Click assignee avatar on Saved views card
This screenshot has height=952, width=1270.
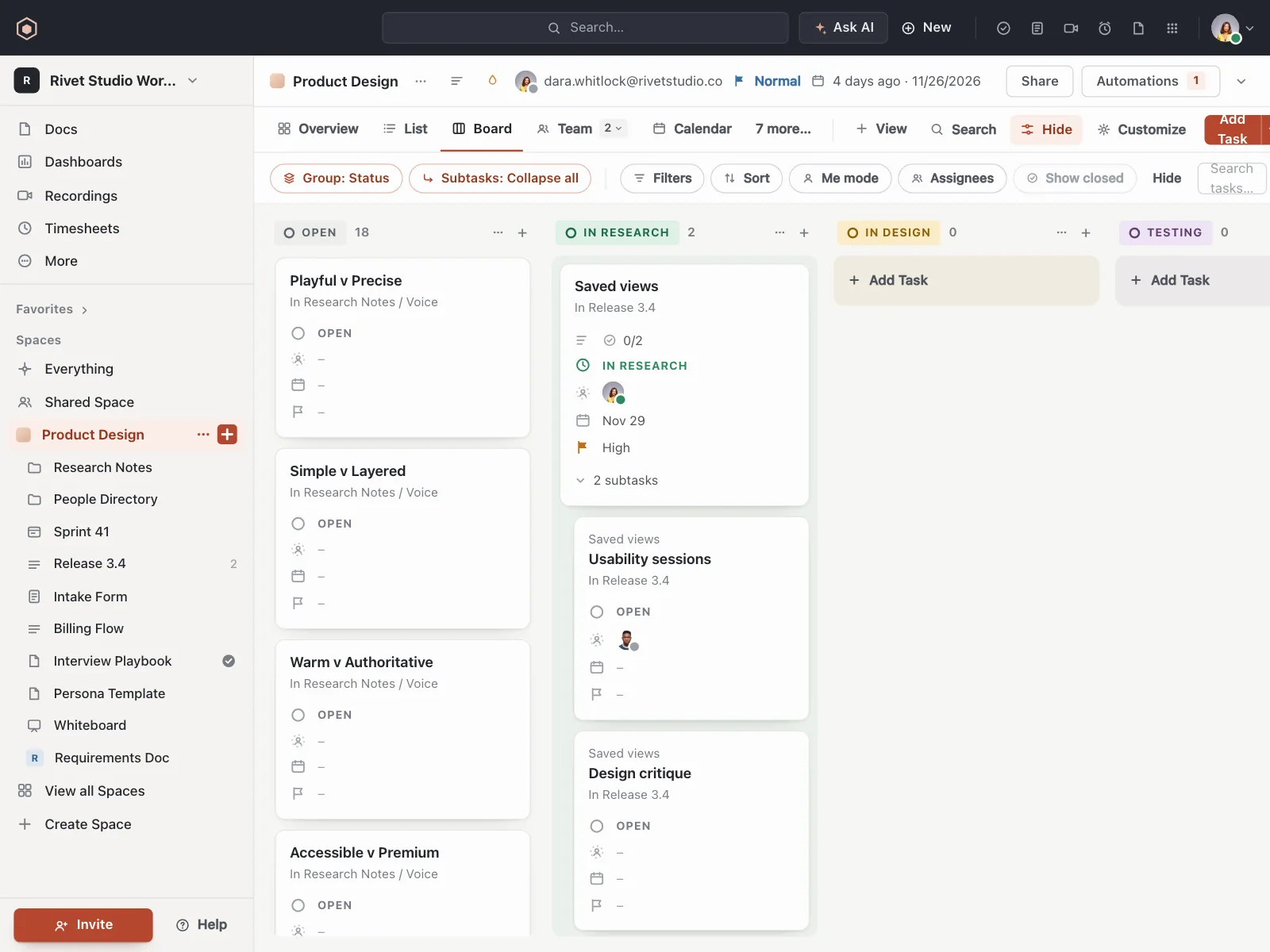pos(613,392)
